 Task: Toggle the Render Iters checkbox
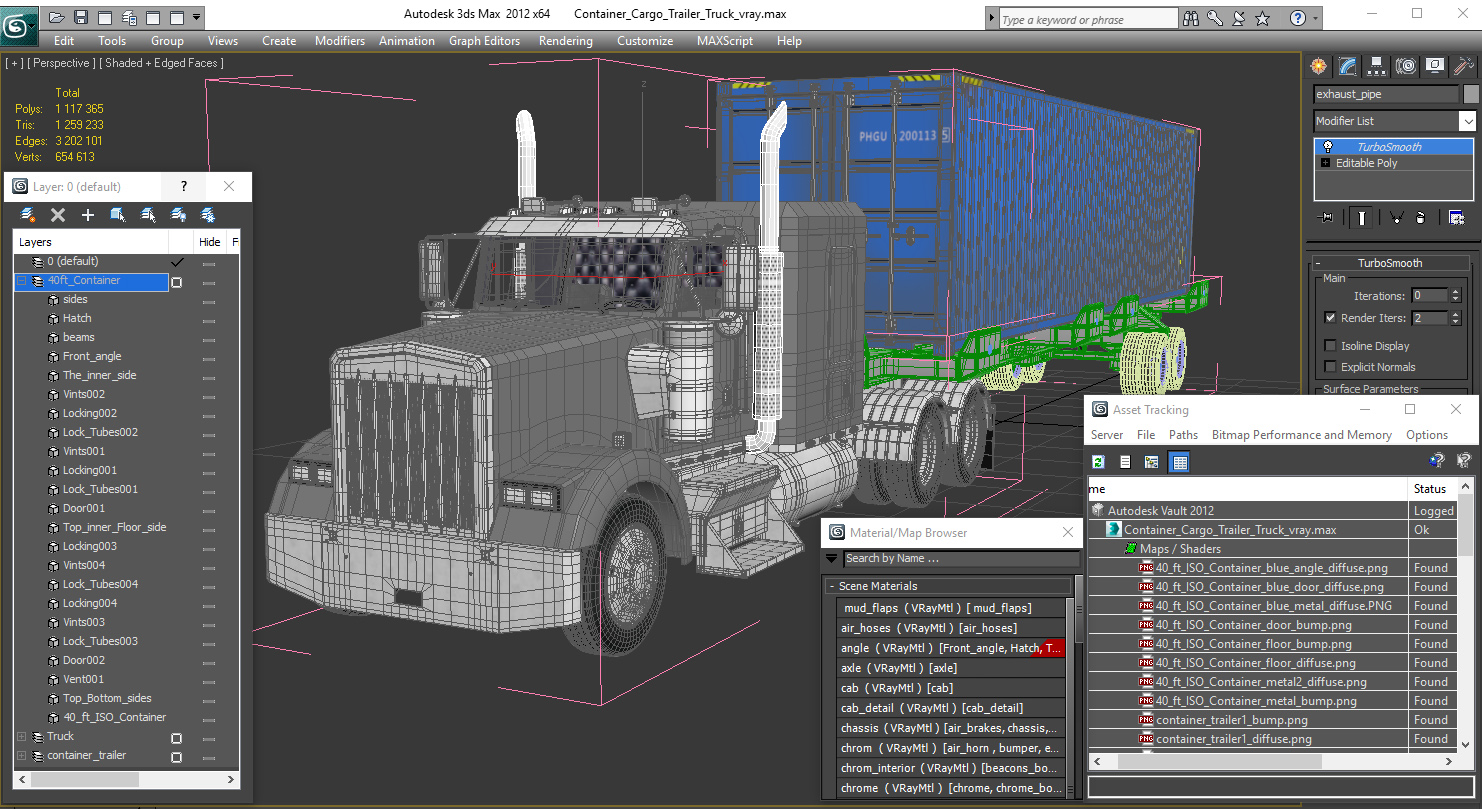click(x=1330, y=318)
